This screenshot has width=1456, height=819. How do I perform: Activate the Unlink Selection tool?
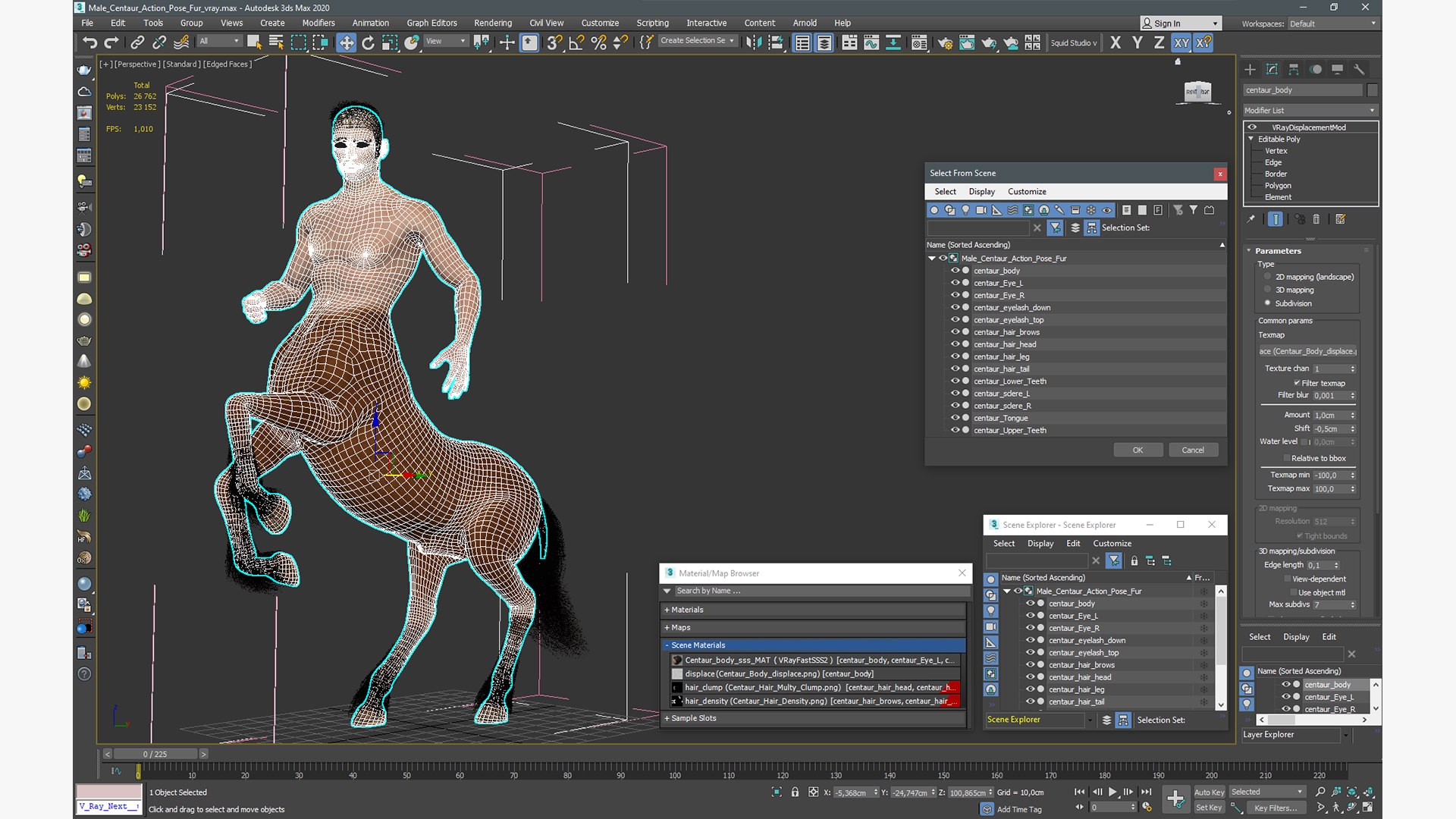[x=159, y=42]
